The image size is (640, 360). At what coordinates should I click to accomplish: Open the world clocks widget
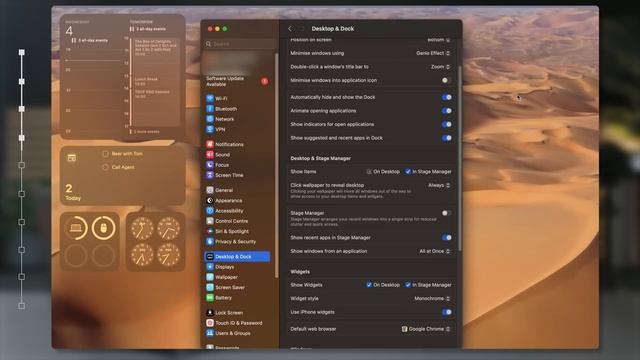(x=156, y=241)
